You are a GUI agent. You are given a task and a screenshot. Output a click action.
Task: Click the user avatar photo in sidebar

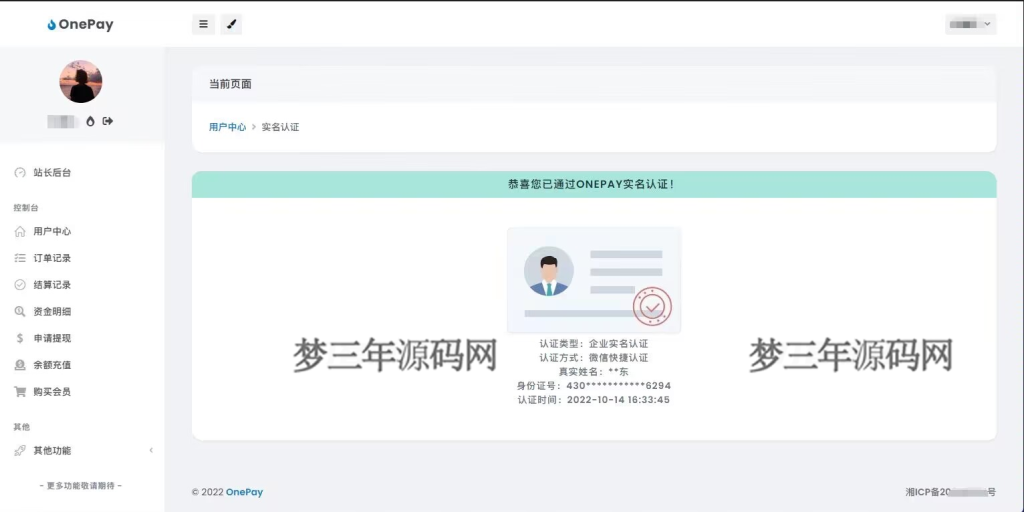click(x=81, y=82)
